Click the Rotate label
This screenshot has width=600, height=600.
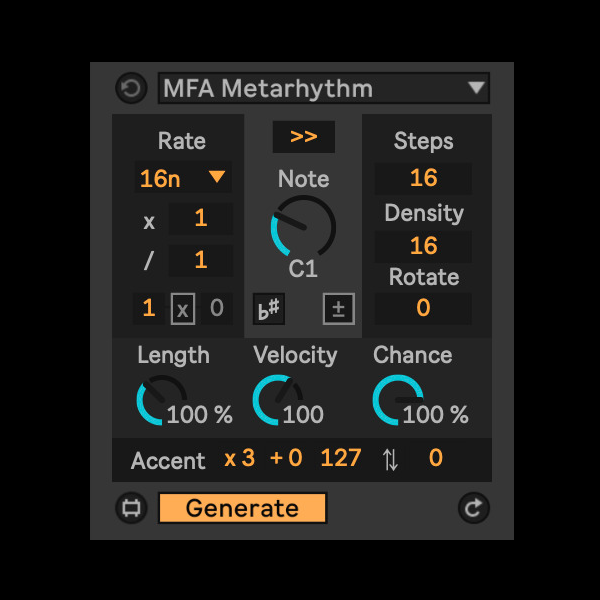(x=424, y=277)
